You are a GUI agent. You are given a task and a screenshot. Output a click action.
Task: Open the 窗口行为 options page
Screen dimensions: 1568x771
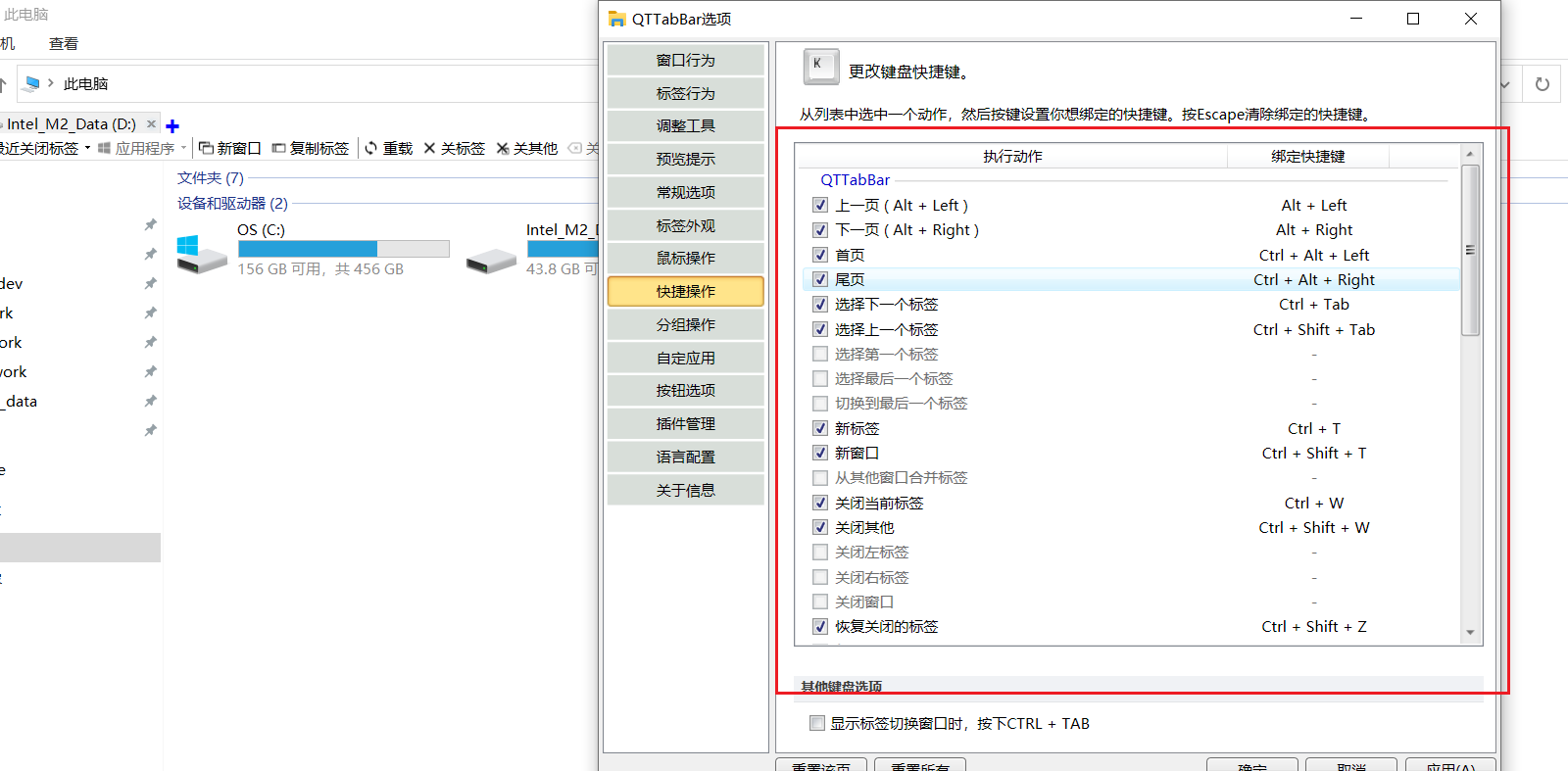pyautogui.click(x=686, y=60)
